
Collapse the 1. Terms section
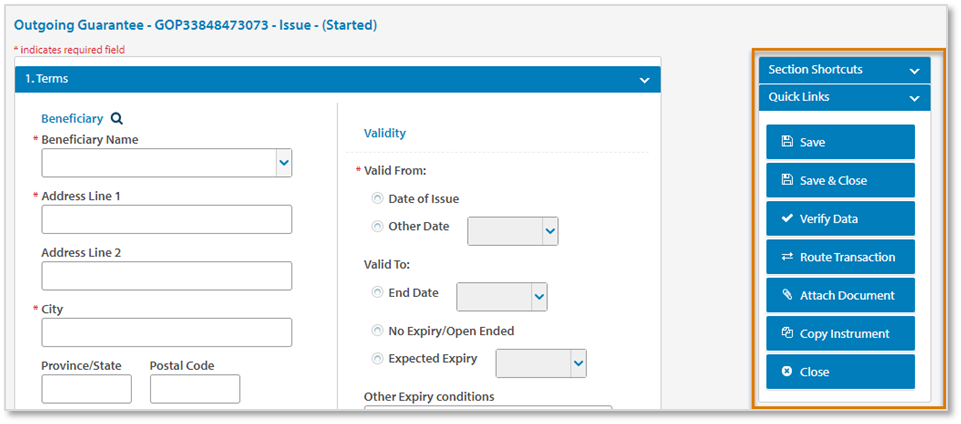645,79
